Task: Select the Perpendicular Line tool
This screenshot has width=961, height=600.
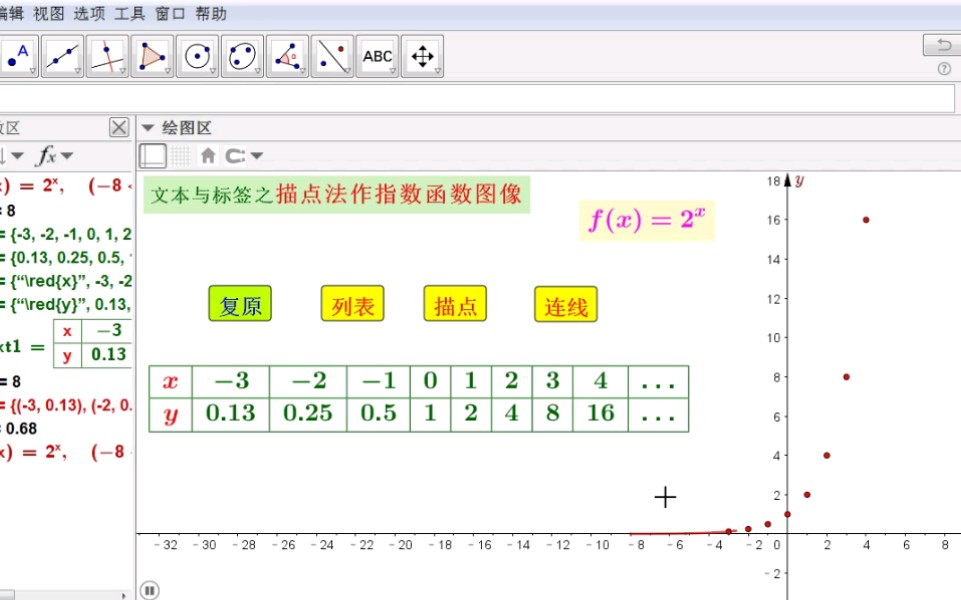Action: click(x=107, y=56)
